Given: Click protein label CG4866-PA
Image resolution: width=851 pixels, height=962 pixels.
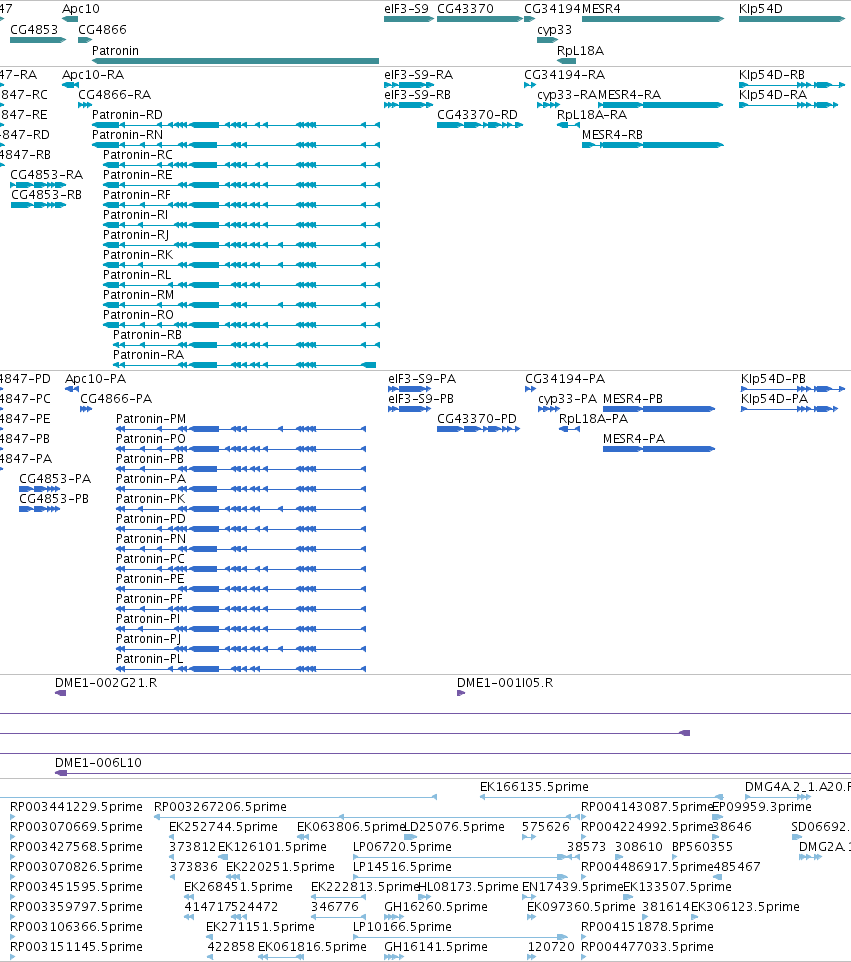Looking at the screenshot, I should pos(116,399).
